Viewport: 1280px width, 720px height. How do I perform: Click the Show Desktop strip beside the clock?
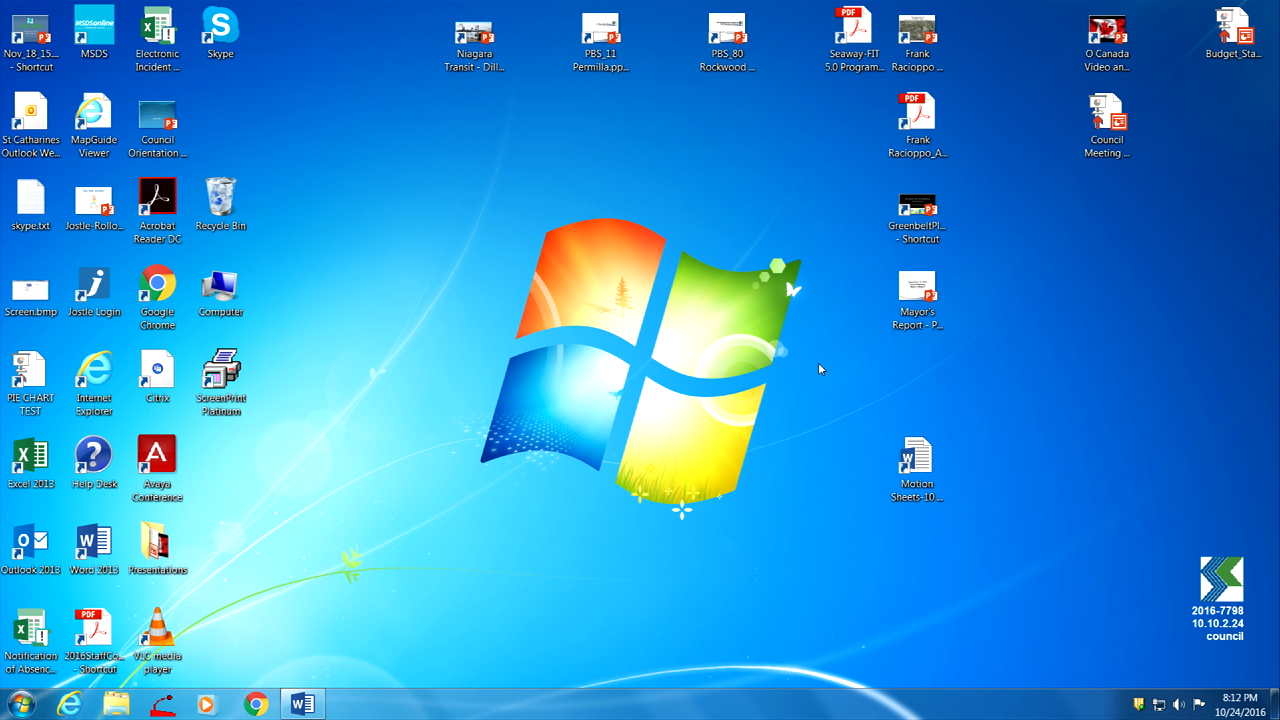[x=1275, y=704]
